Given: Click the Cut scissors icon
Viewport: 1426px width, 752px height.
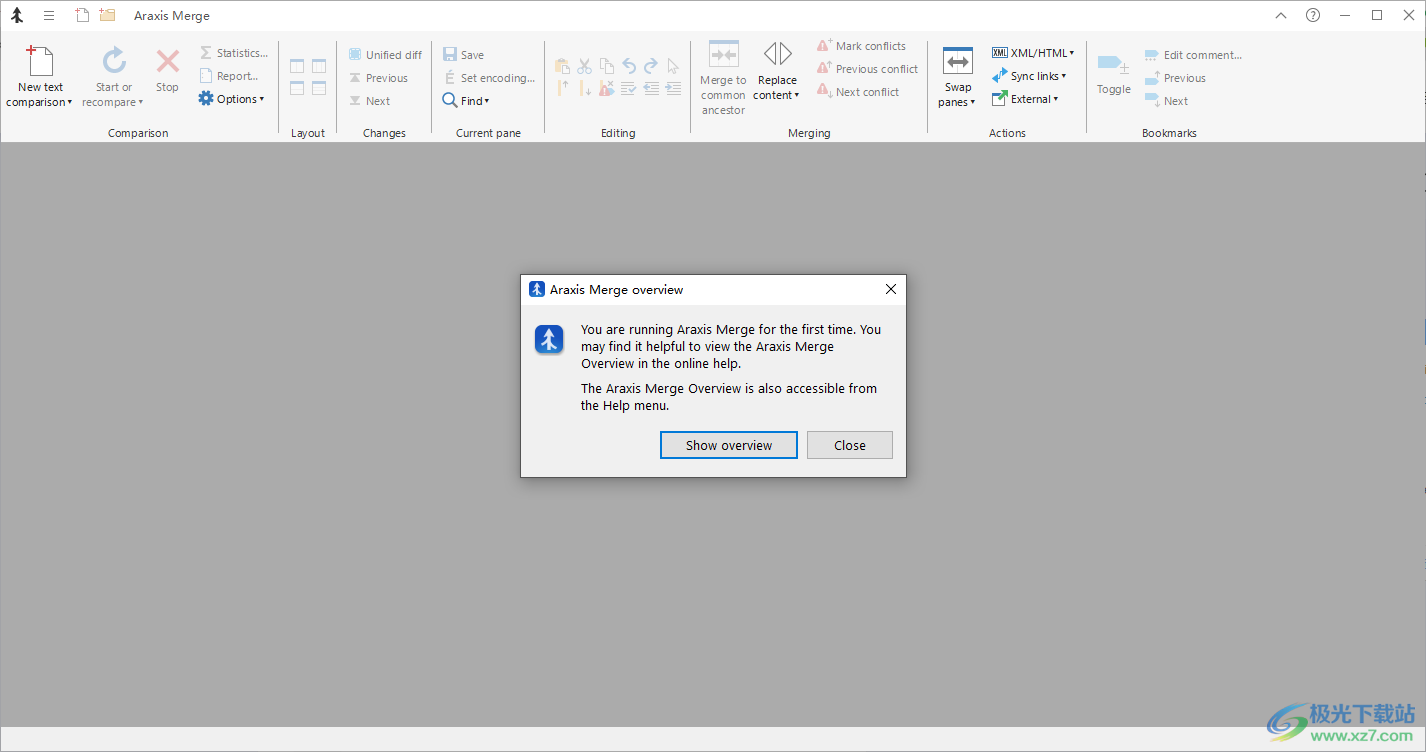Looking at the screenshot, I should click(x=585, y=66).
